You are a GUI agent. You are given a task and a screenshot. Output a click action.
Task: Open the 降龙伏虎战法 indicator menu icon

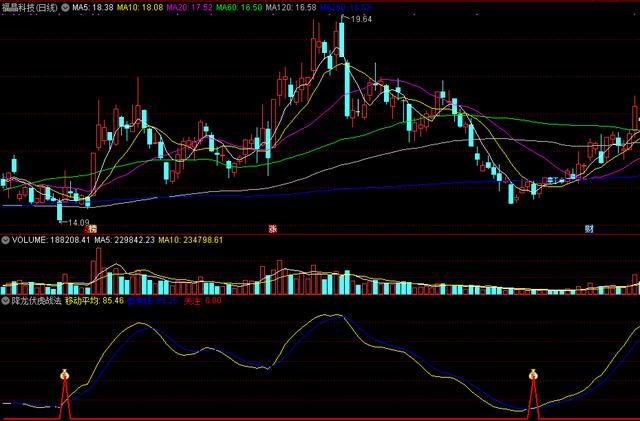[x=5, y=299]
